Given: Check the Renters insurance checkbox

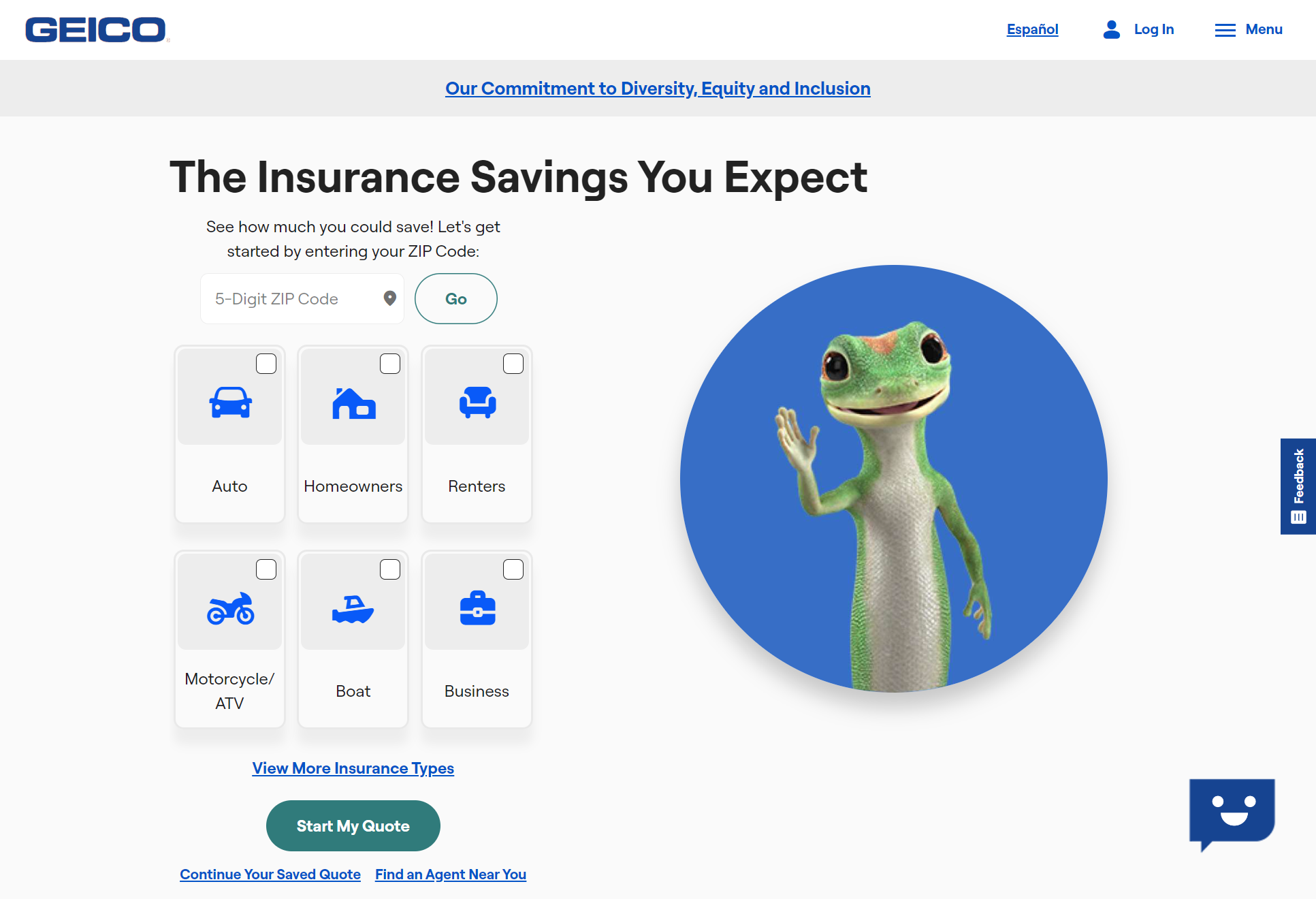Looking at the screenshot, I should tap(512, 364).
